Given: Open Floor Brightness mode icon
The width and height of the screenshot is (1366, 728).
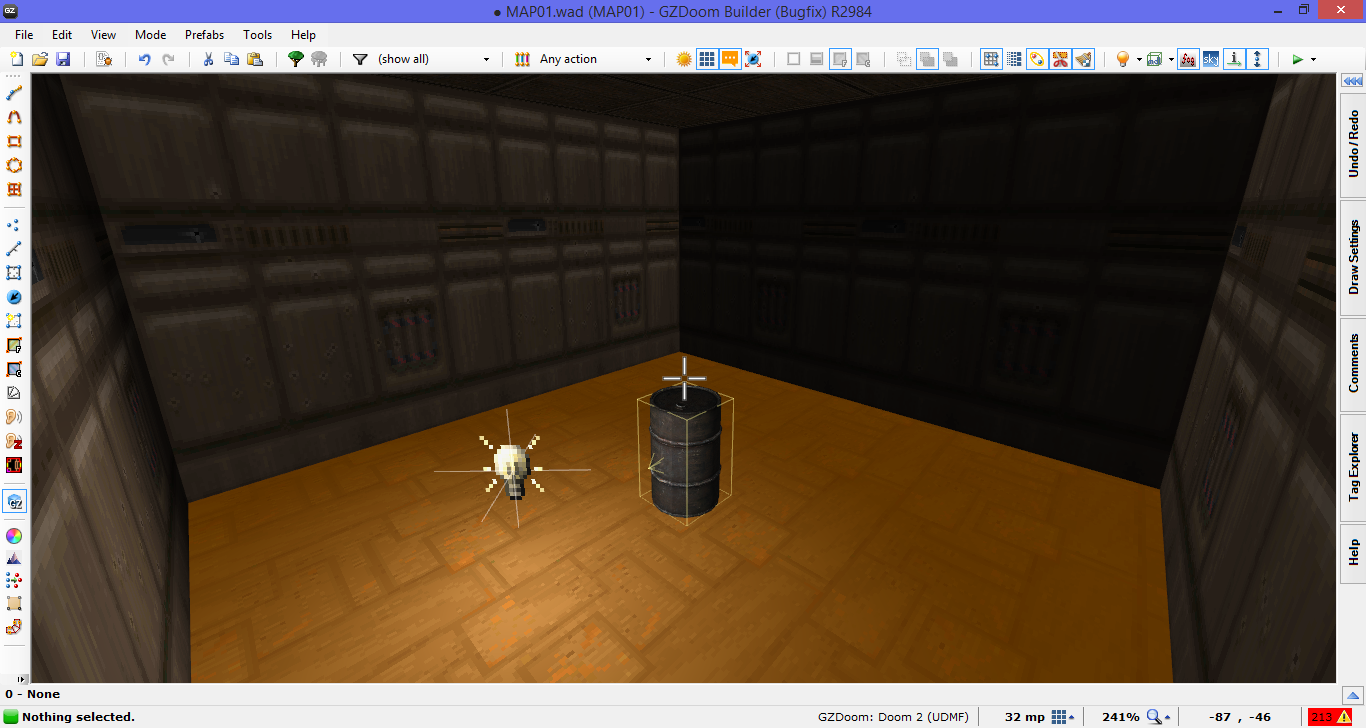Looking at the screenshot, I should coord(14,345).
